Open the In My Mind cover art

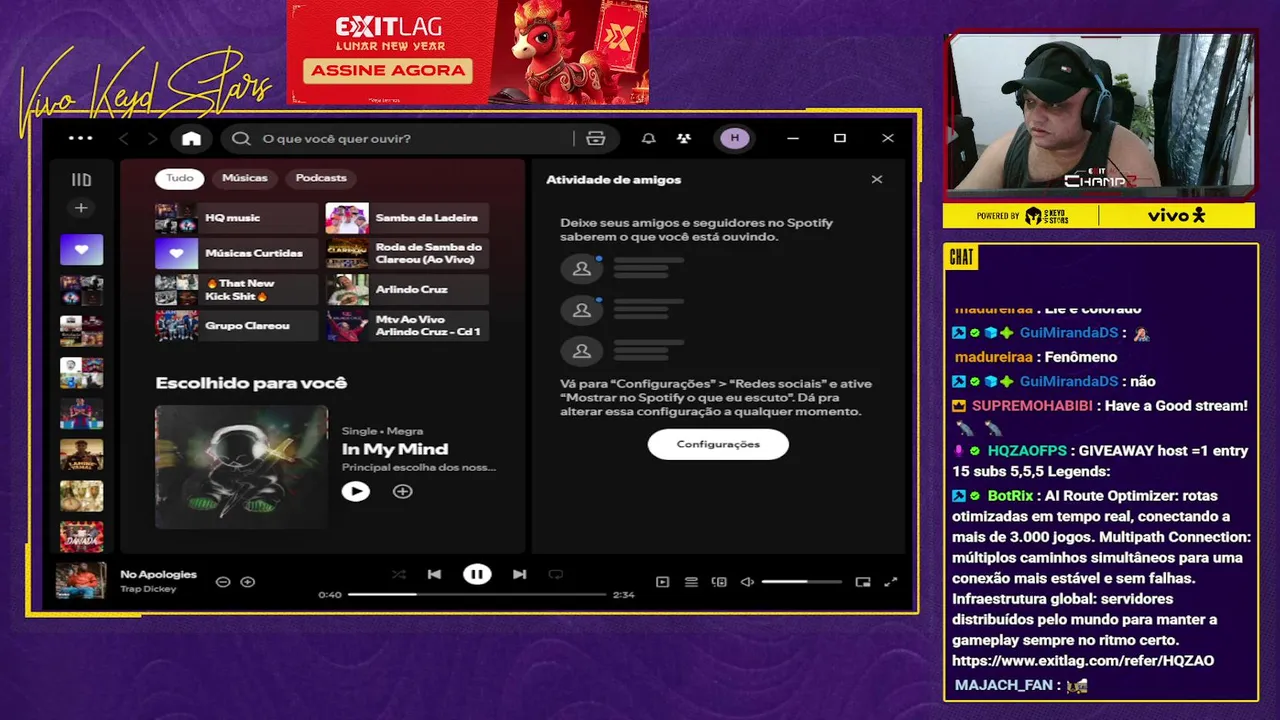[x=241, y=466]
